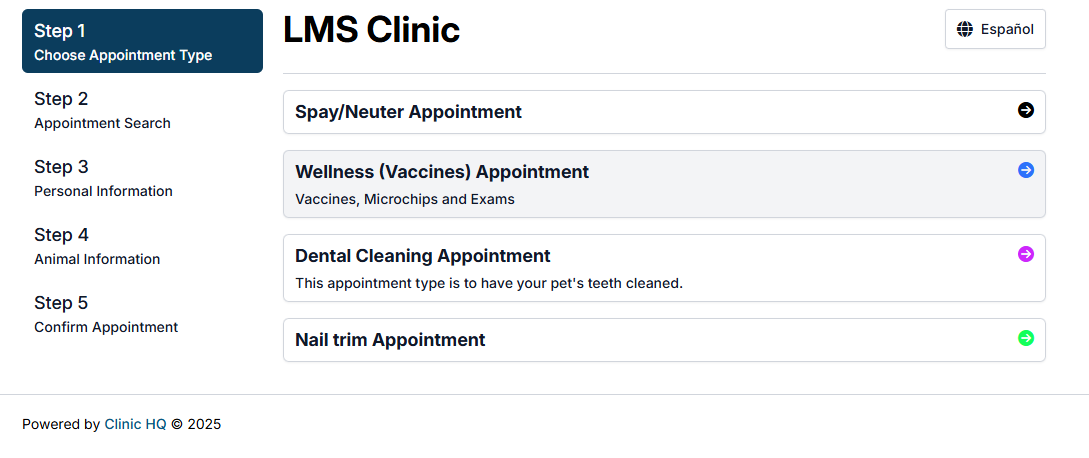
Task: Click the blue arrow on Wellness Appointment
Action: tap(1026, 170)
